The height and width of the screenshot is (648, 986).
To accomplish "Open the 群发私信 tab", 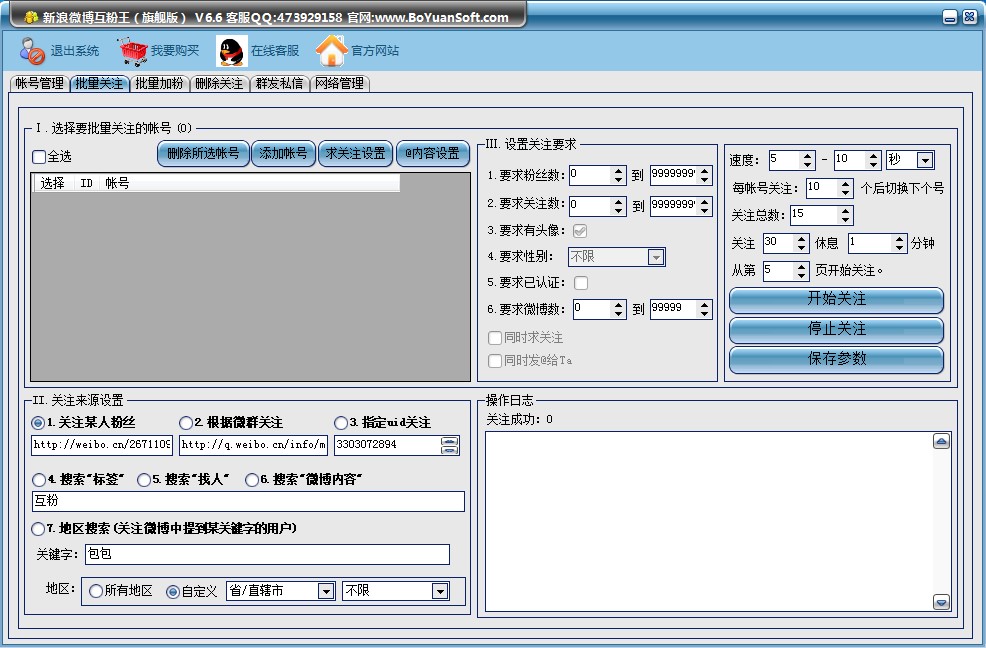I will pos(279,84).
